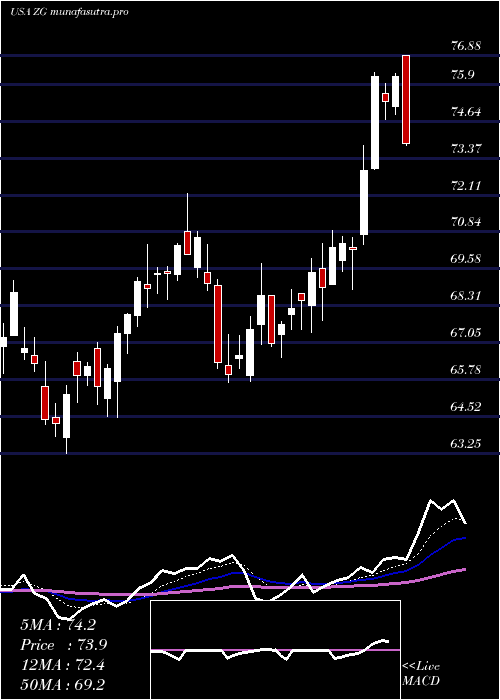Click the 70.84 price axis label
Viewport: 500px width, 700px height.
point(467,221)
